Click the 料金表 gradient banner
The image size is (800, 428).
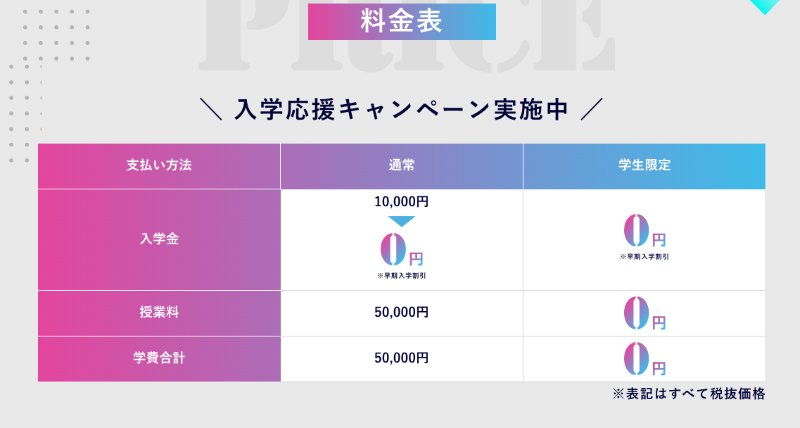pos(402,20)
